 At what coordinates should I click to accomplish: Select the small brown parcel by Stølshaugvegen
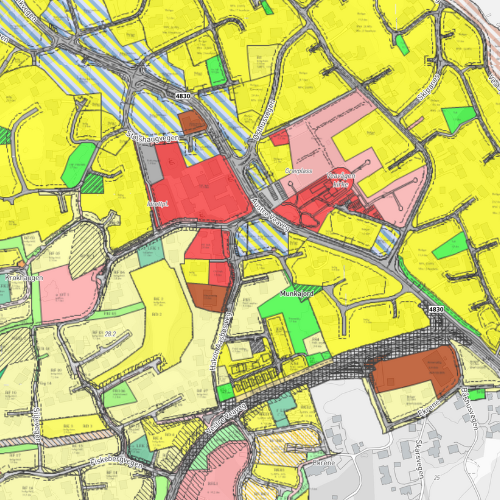(x=193, y=123)
